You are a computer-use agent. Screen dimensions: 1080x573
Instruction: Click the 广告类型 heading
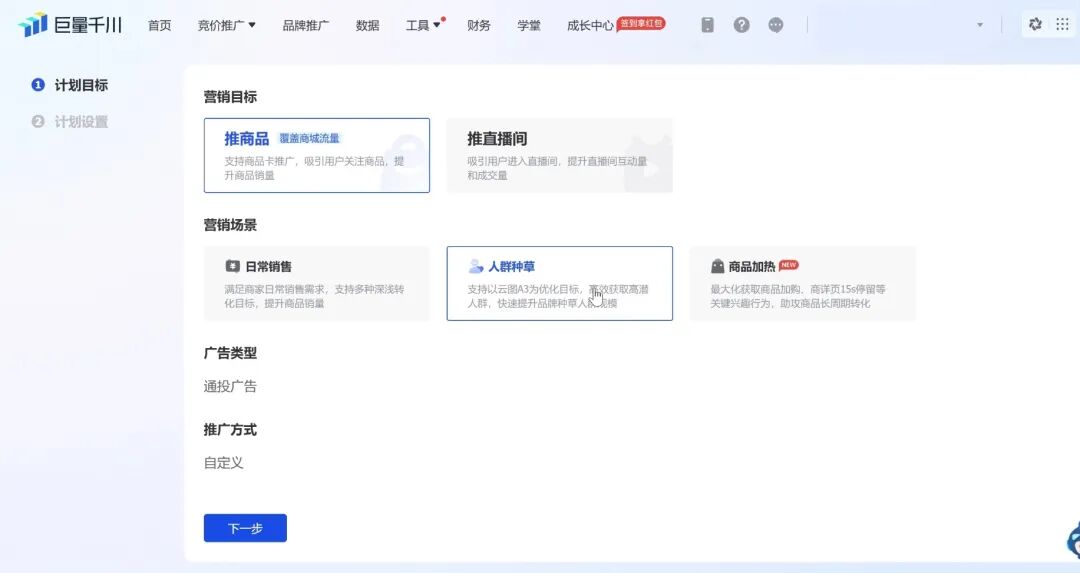230,353
